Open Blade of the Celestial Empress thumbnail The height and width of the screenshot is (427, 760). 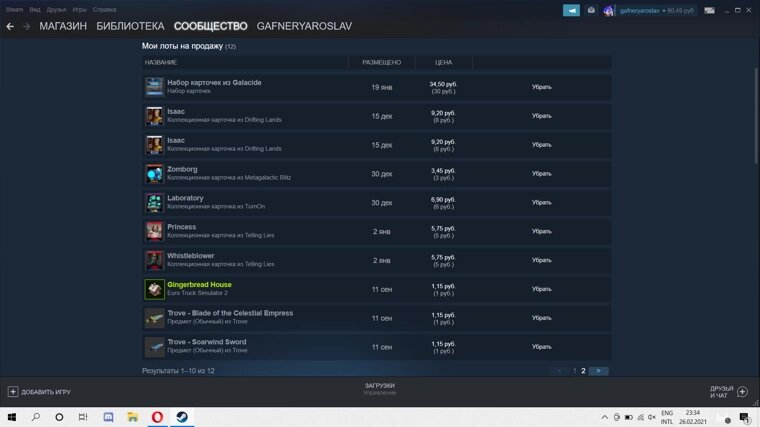tap(154, 318)
